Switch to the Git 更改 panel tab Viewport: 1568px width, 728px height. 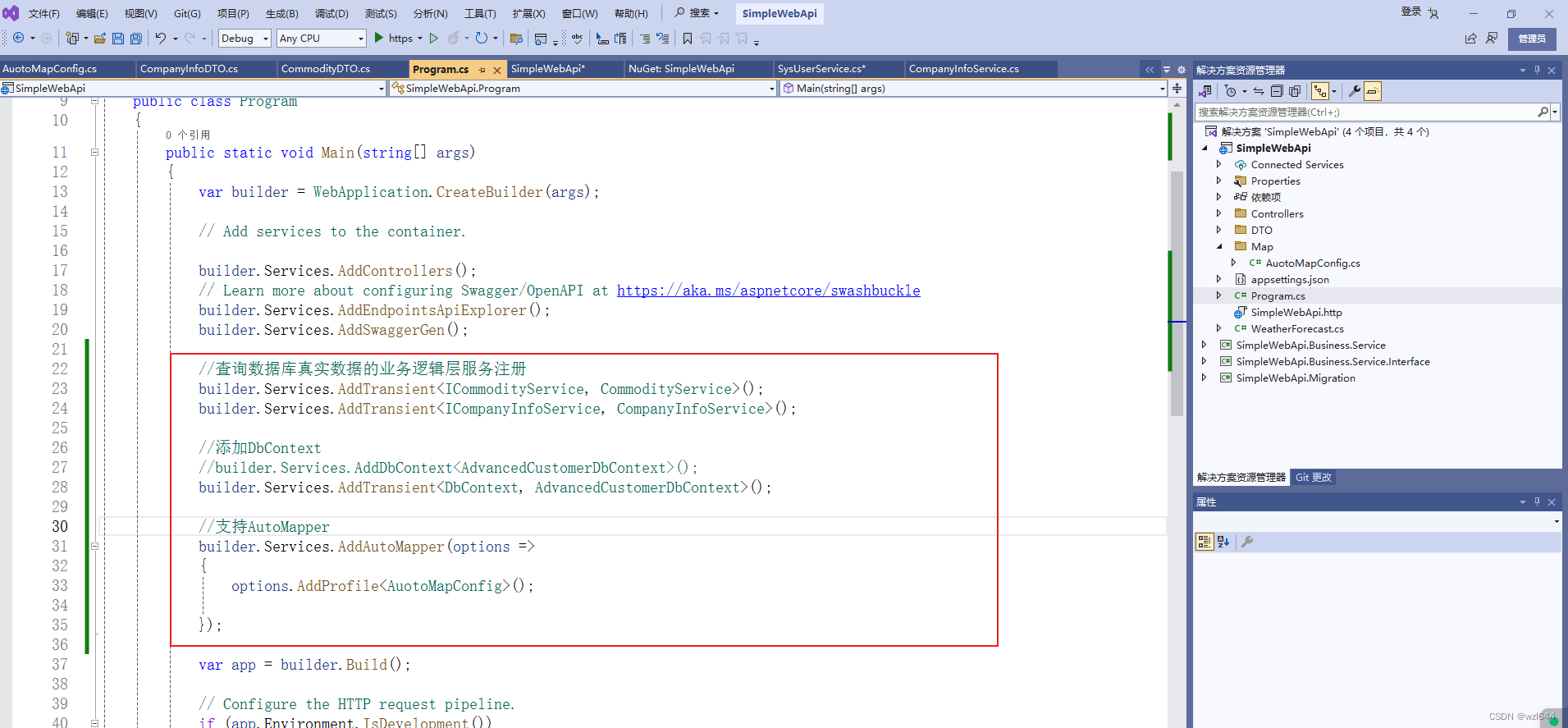1313,477
